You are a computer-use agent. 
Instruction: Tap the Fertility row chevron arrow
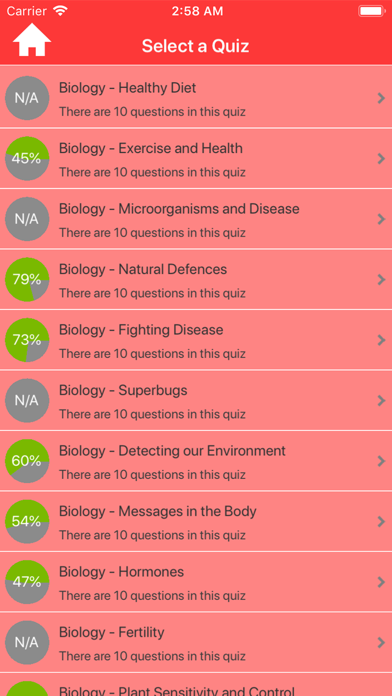tap(381, 642)
